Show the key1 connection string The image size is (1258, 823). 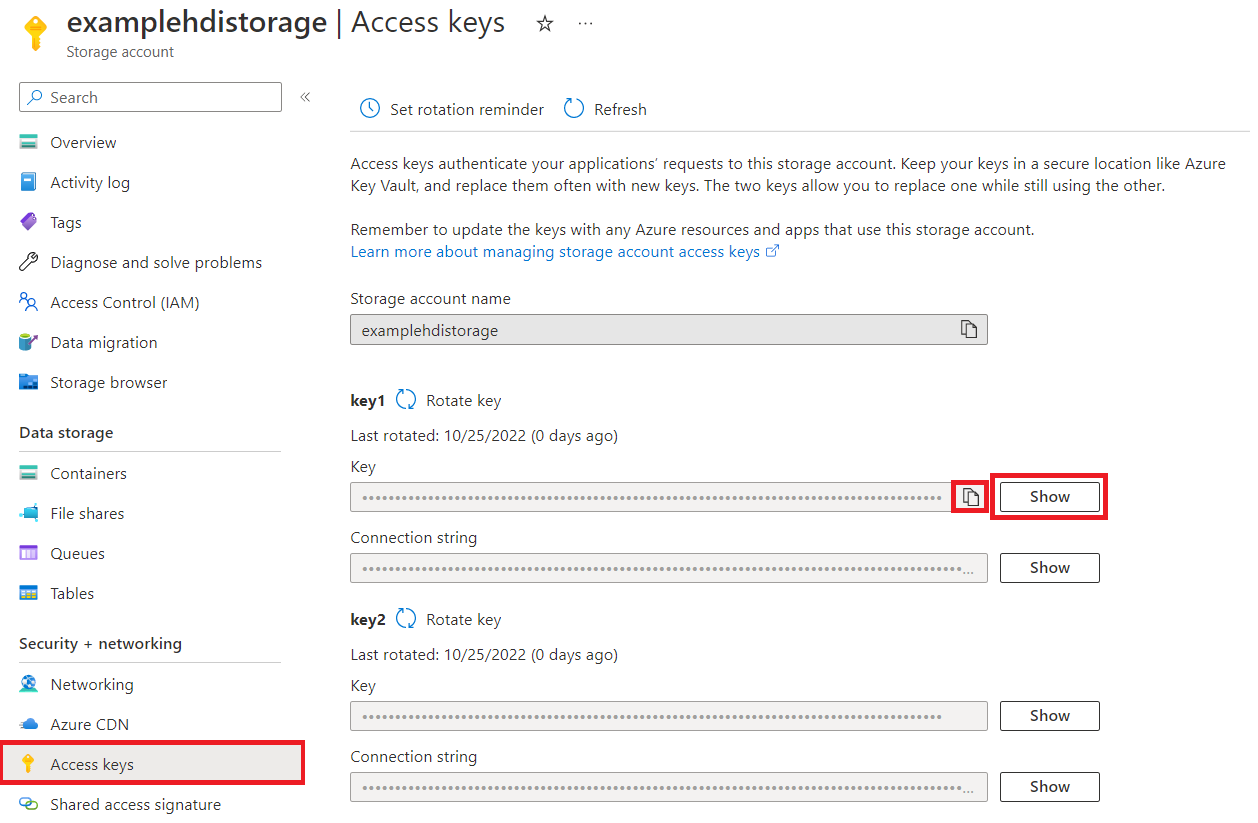point(1049,568)
